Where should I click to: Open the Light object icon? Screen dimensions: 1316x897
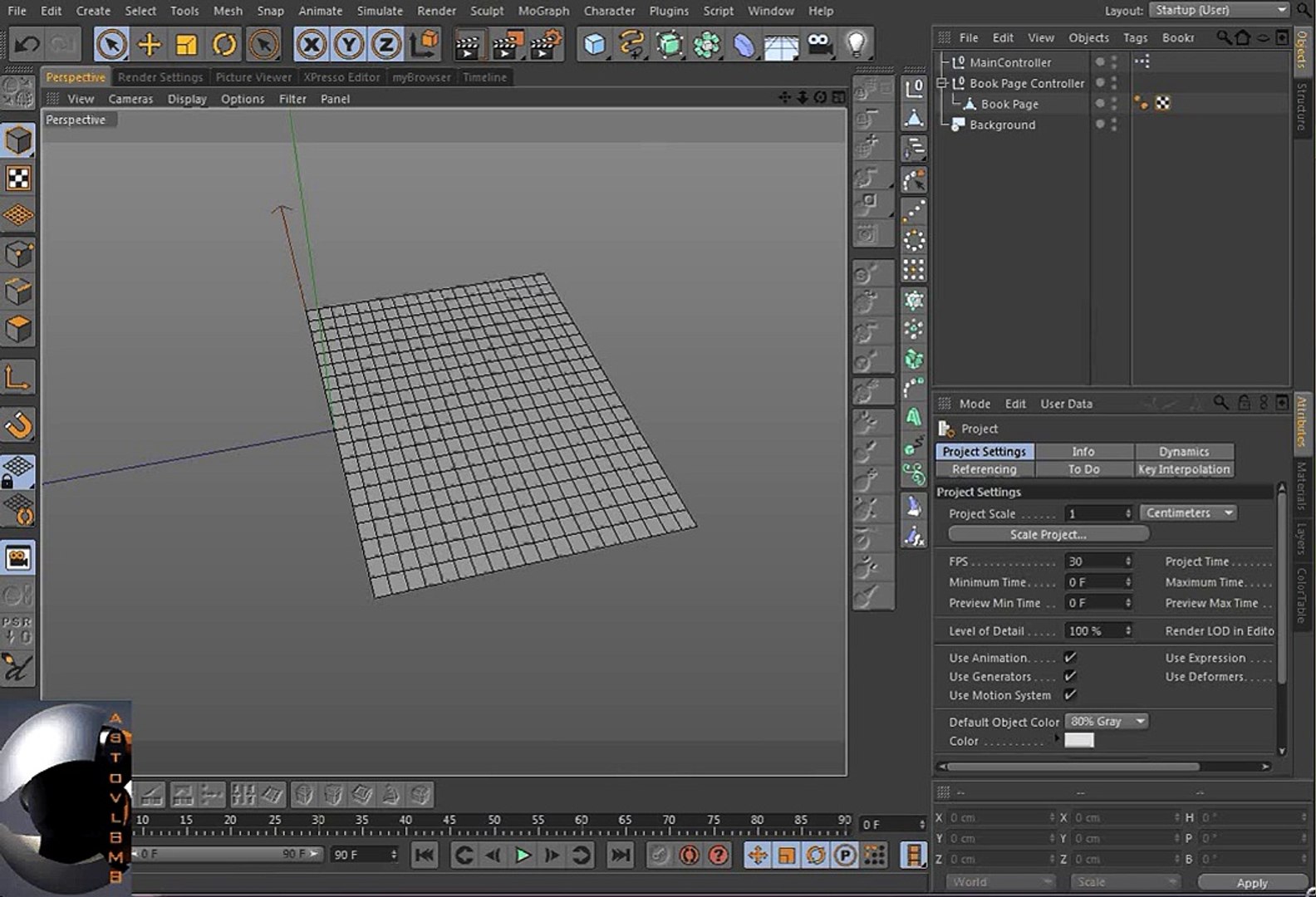(856, 44)
